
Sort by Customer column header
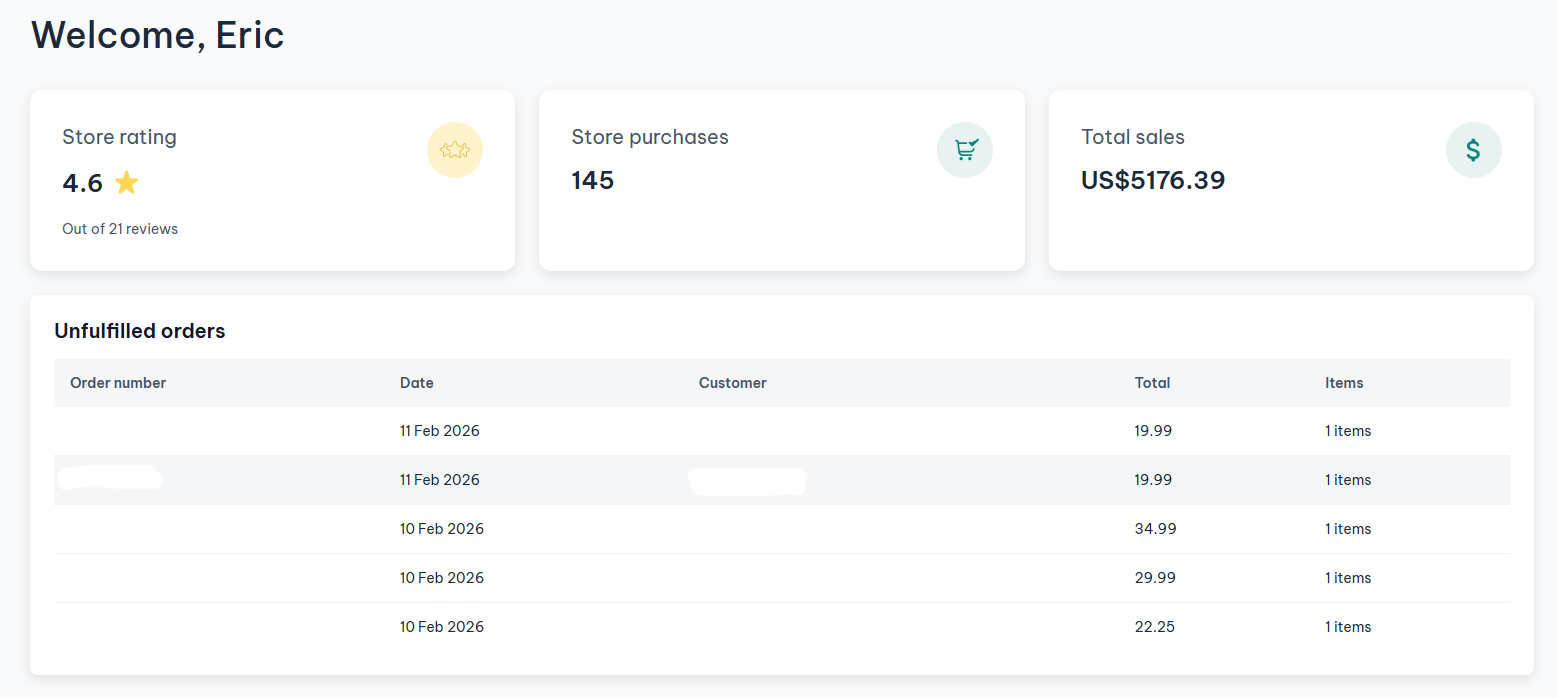click(732, 383)
